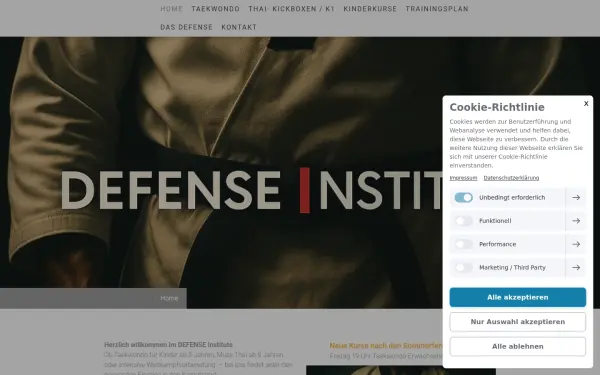Click the Performance label text

point(497,244)
